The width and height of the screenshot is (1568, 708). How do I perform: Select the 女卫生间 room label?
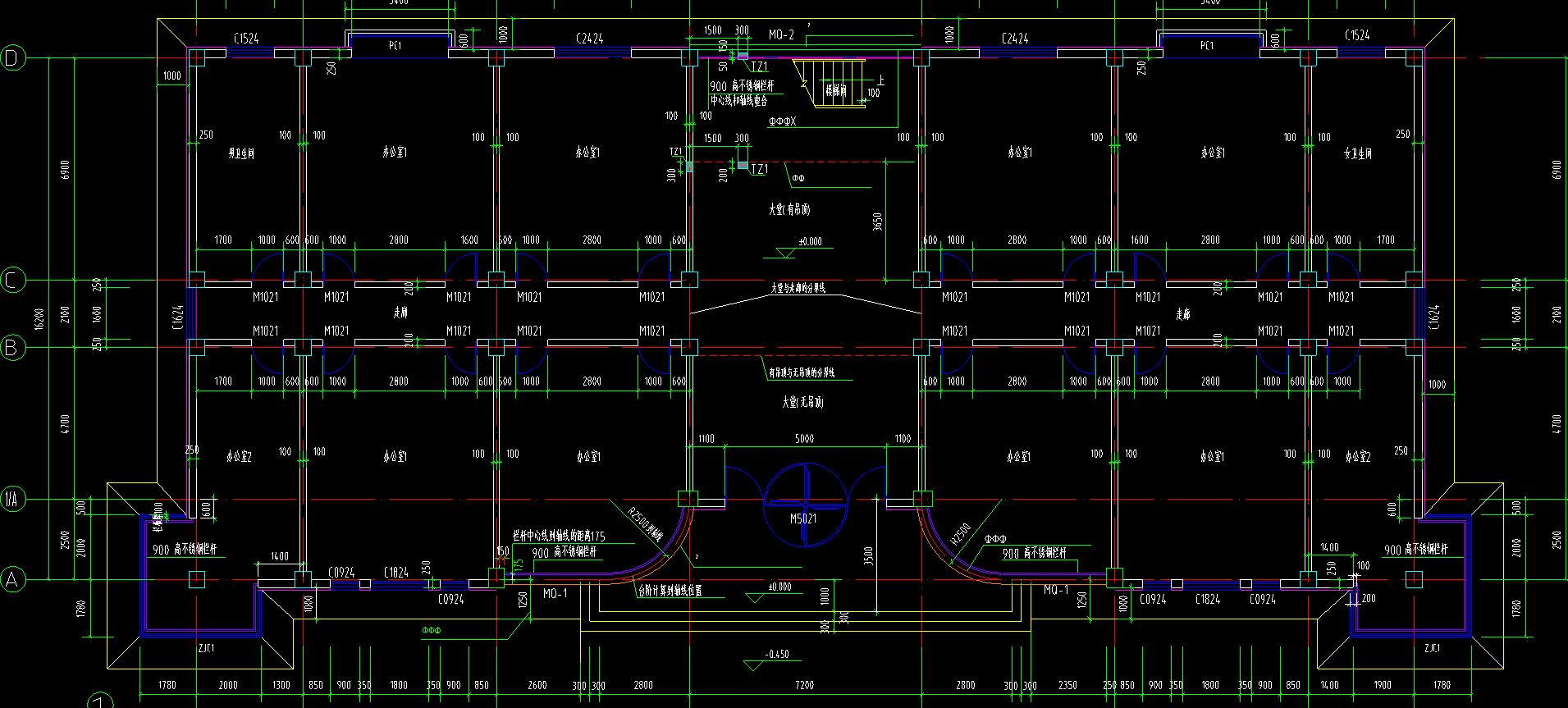1358,153
